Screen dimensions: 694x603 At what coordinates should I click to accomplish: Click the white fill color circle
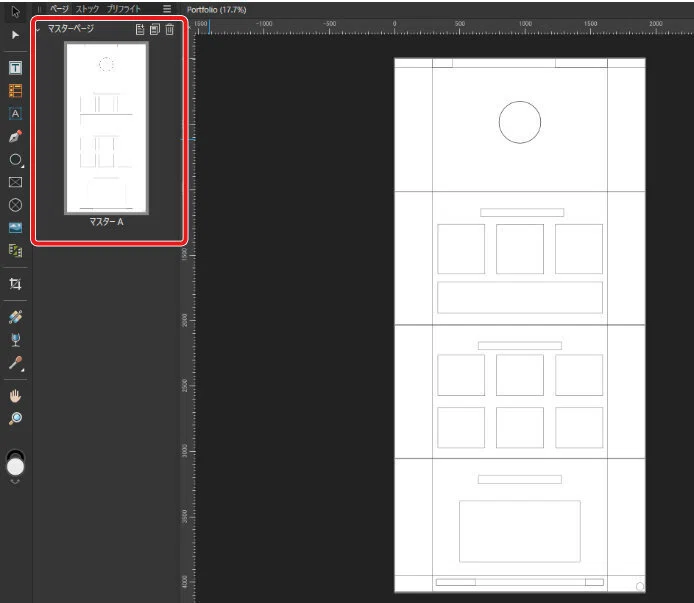(15, 467)
